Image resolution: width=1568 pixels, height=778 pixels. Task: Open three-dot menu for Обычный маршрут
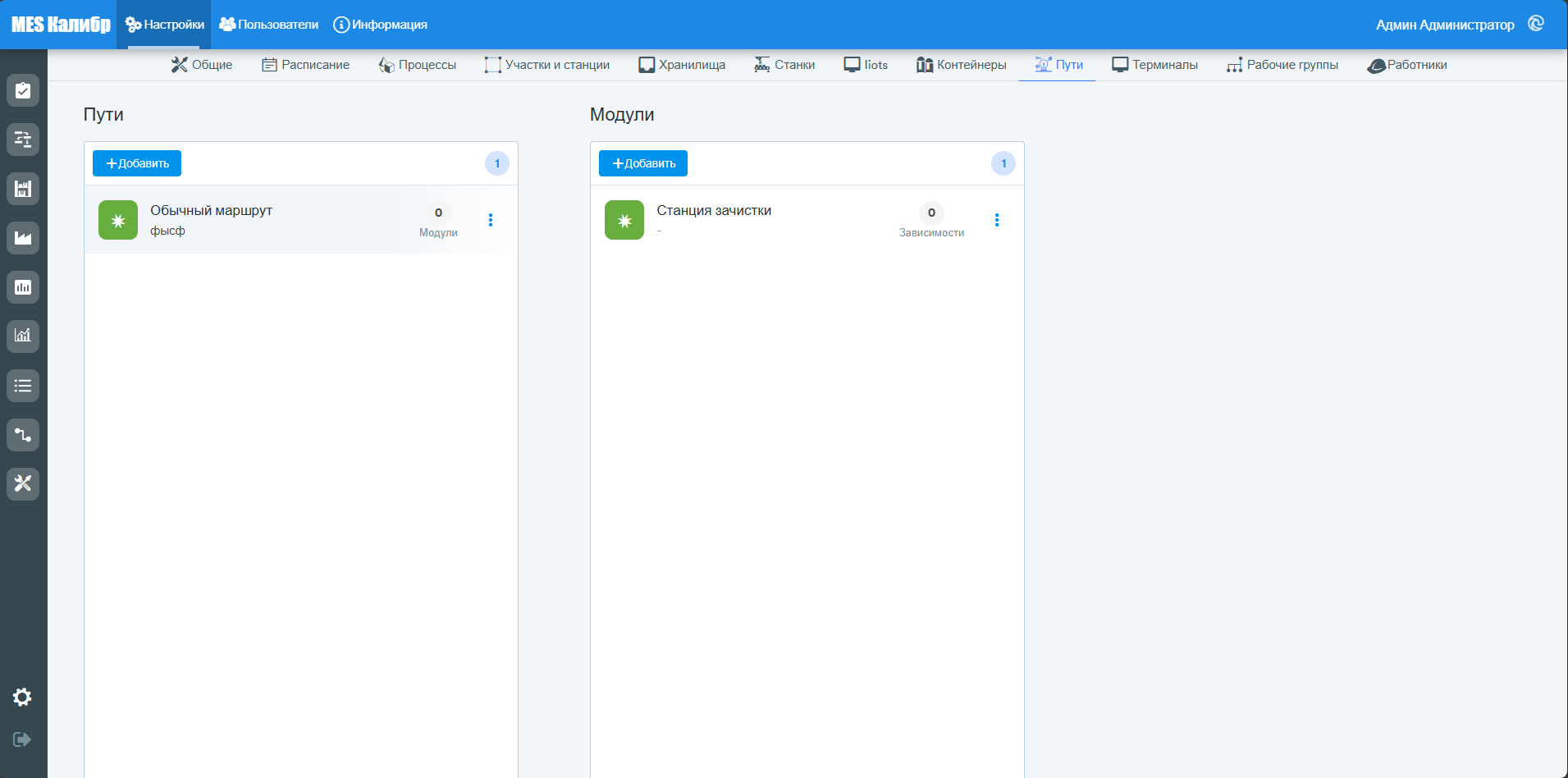491,220
